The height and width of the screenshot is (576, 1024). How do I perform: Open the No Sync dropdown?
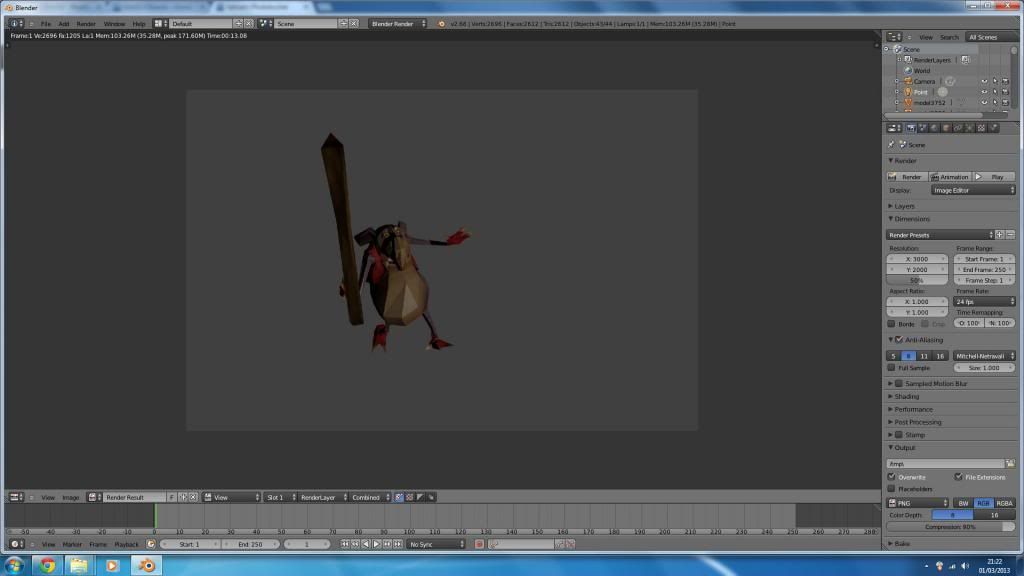(436, 544)
